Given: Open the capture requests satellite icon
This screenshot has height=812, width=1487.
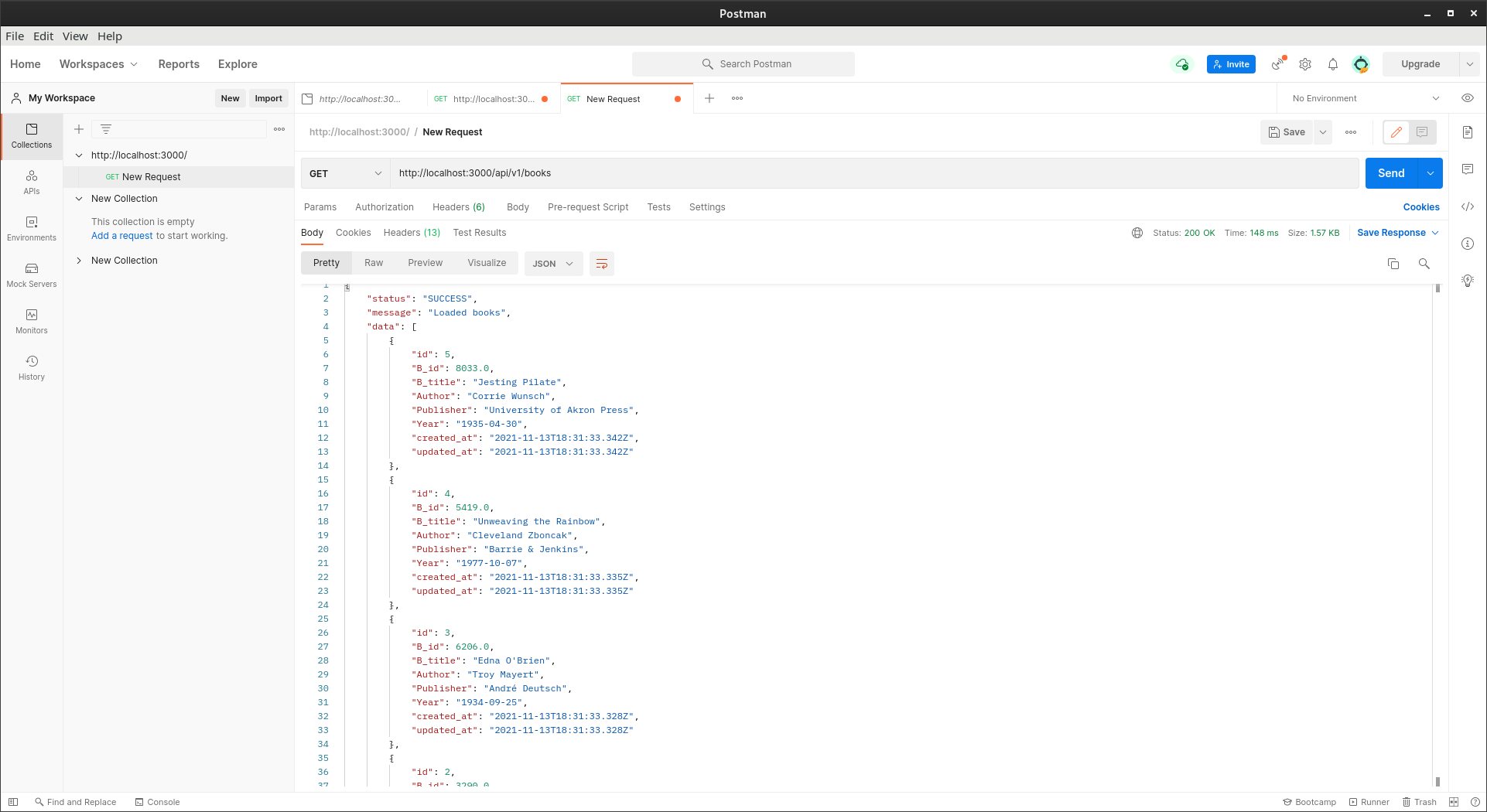Looking at the screenshot, I should click(1278, 64).
